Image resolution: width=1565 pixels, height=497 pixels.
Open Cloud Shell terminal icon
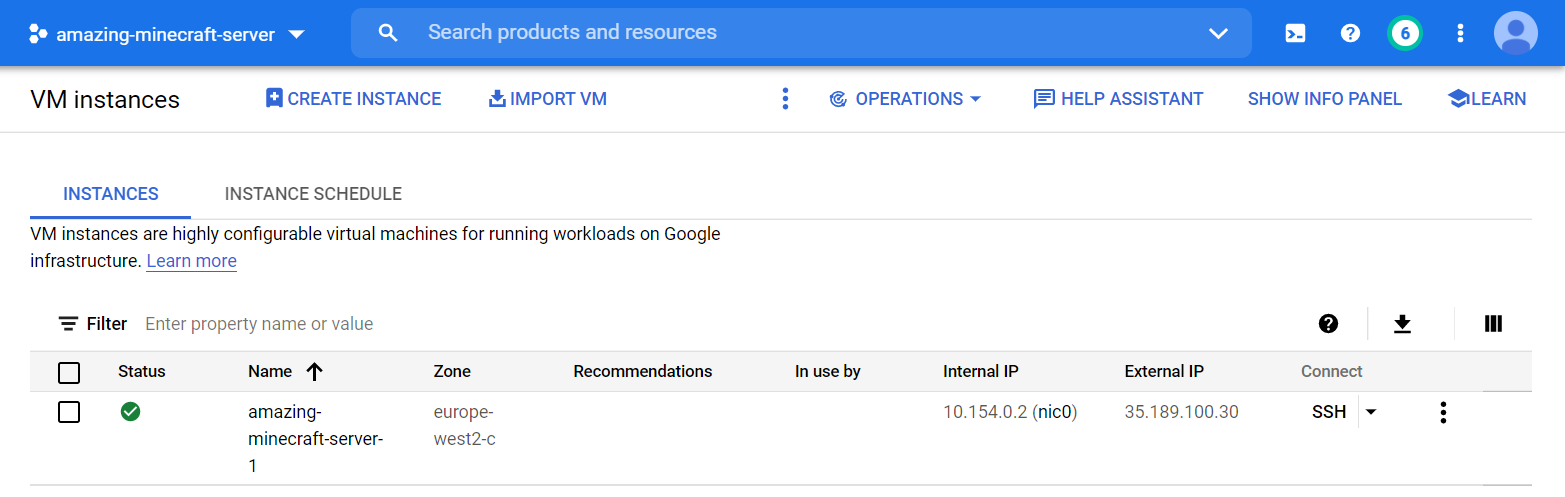point(1295,33)
